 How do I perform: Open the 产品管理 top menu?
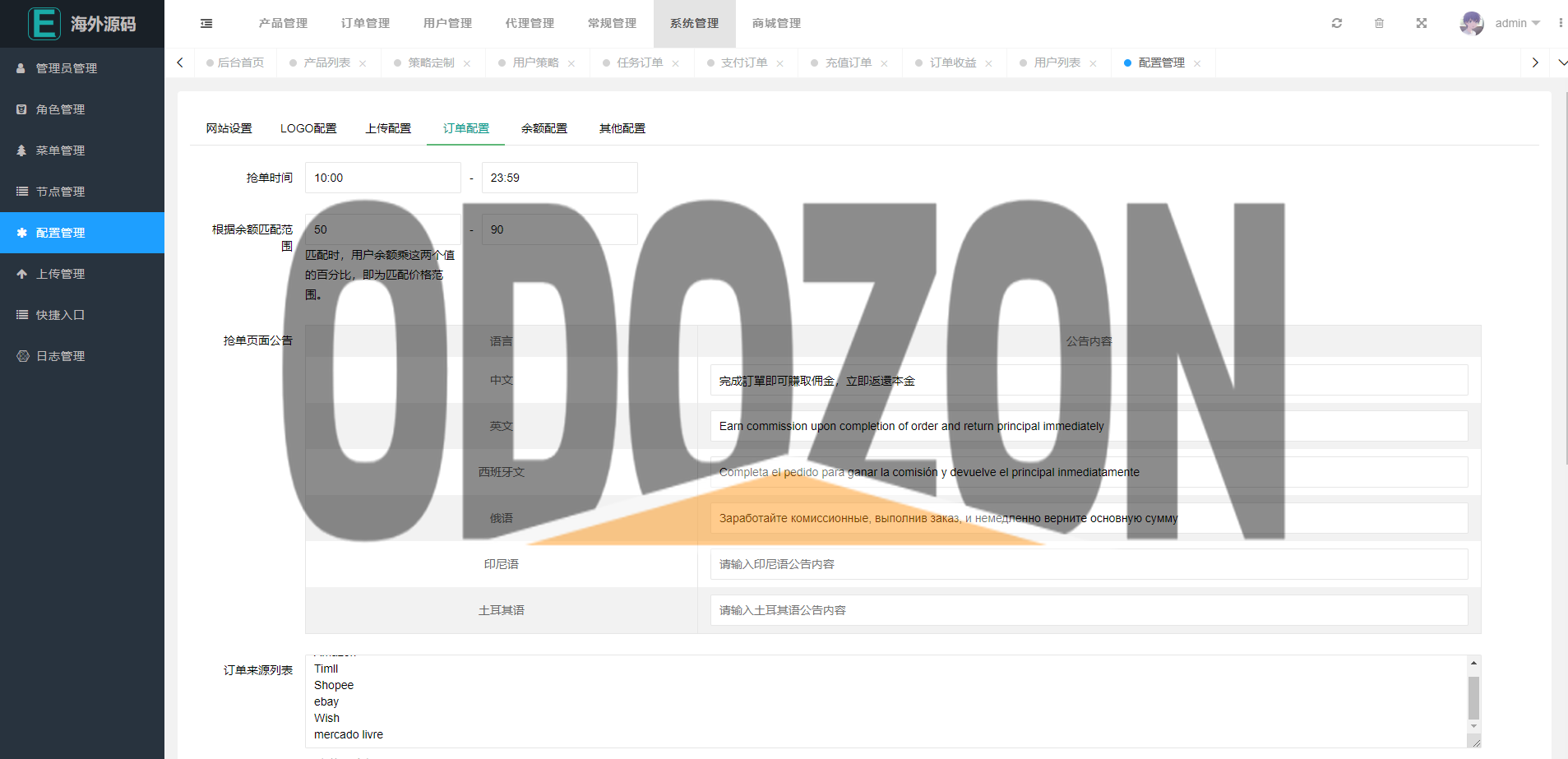click(283, 23)
